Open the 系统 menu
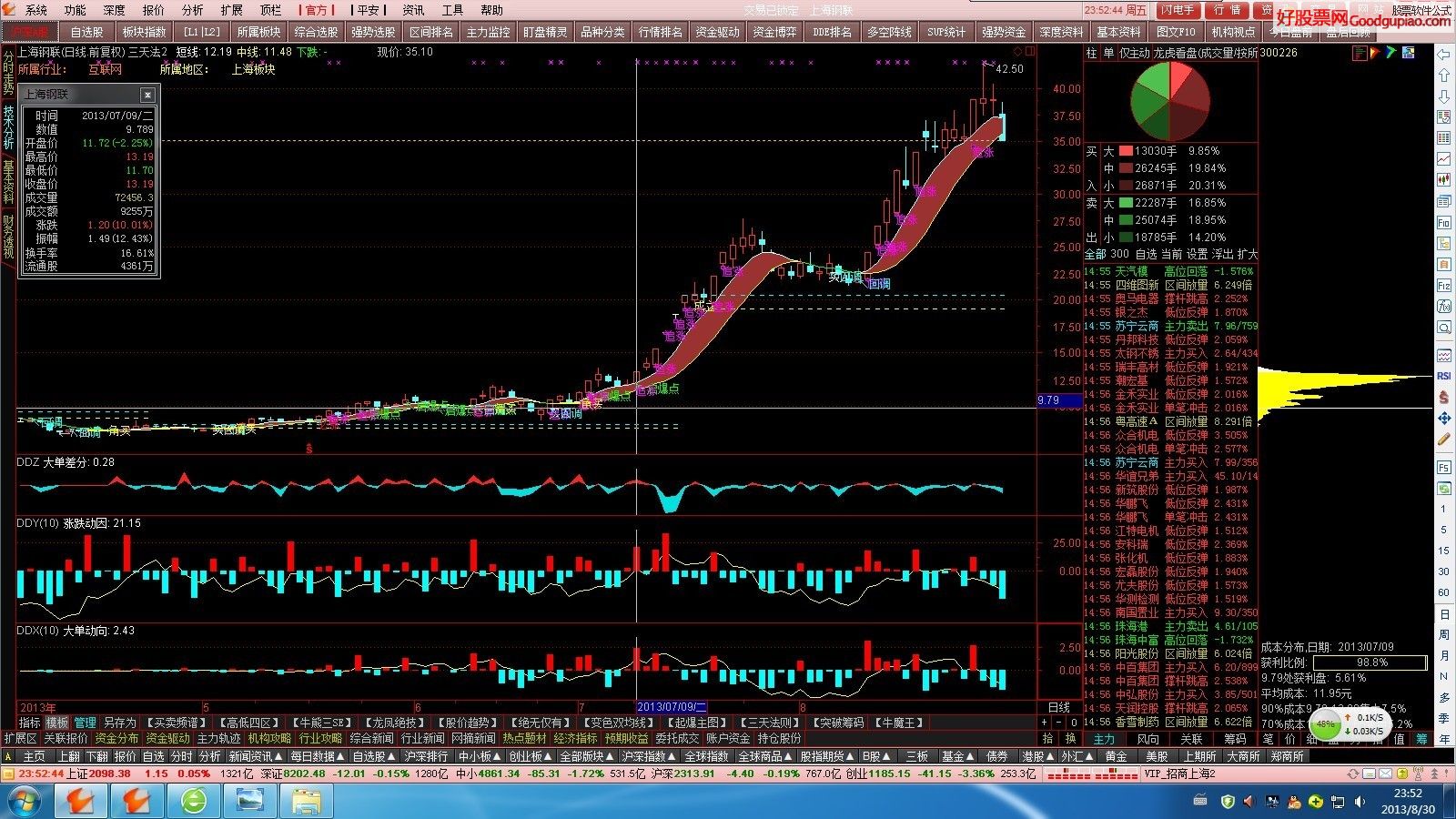The width and height of the screenshot is (1456, 819). [x=36, y=10]
